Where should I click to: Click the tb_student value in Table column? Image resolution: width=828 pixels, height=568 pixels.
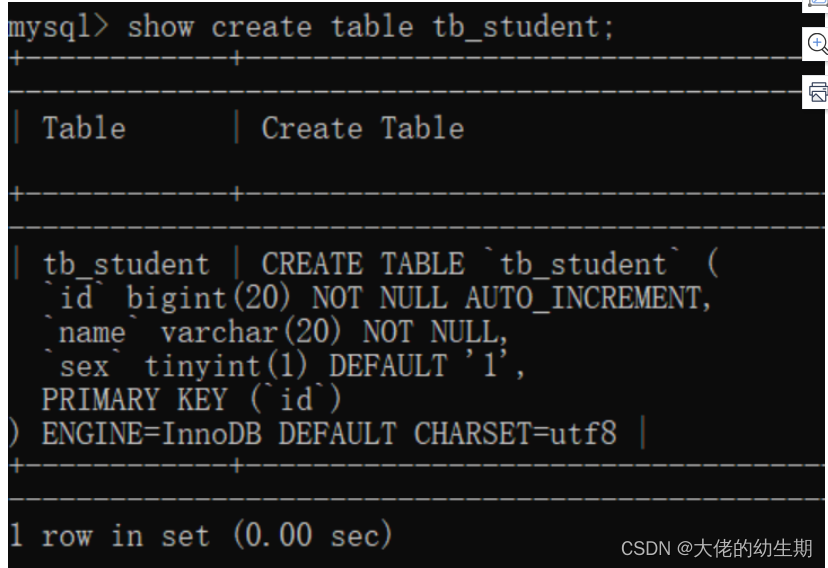pos(126,264)
